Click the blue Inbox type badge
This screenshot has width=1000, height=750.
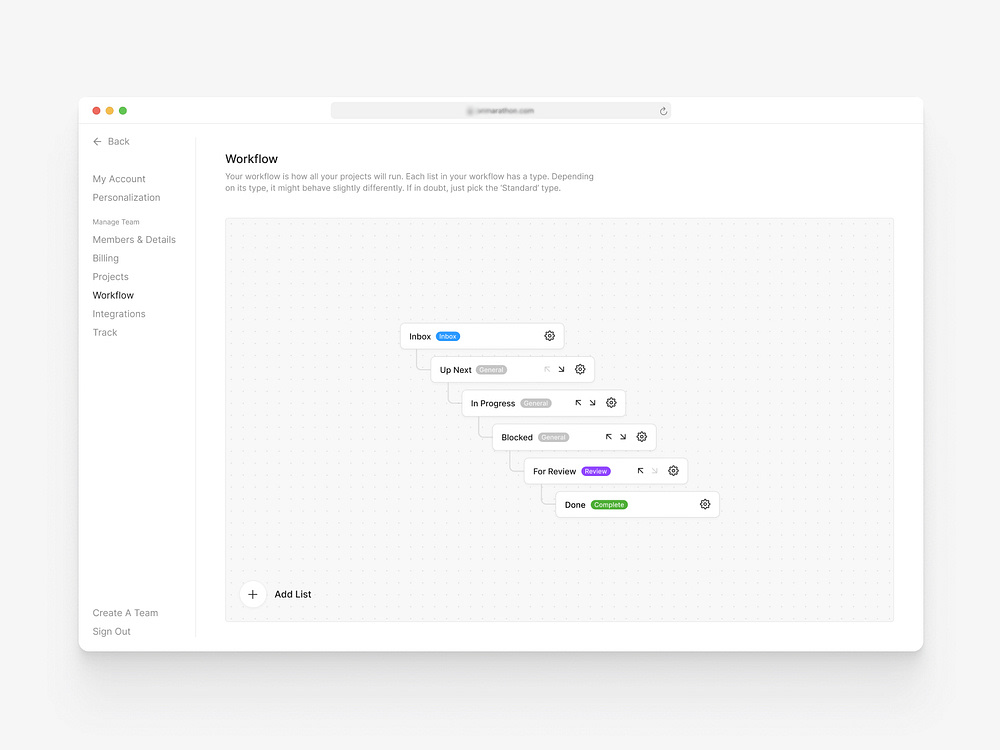[448, 337]
